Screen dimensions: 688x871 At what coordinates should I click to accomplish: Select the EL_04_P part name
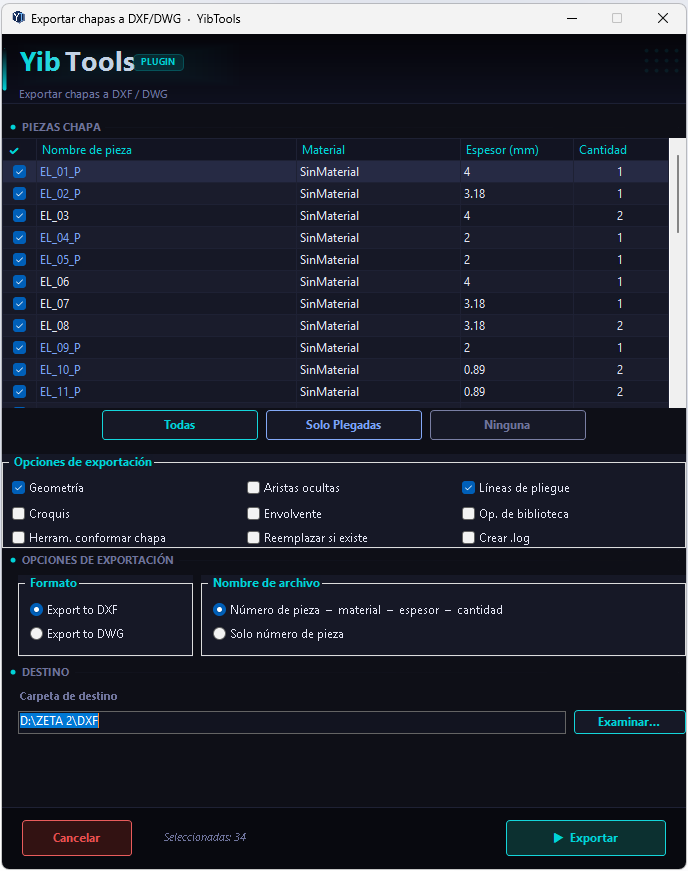60,238
